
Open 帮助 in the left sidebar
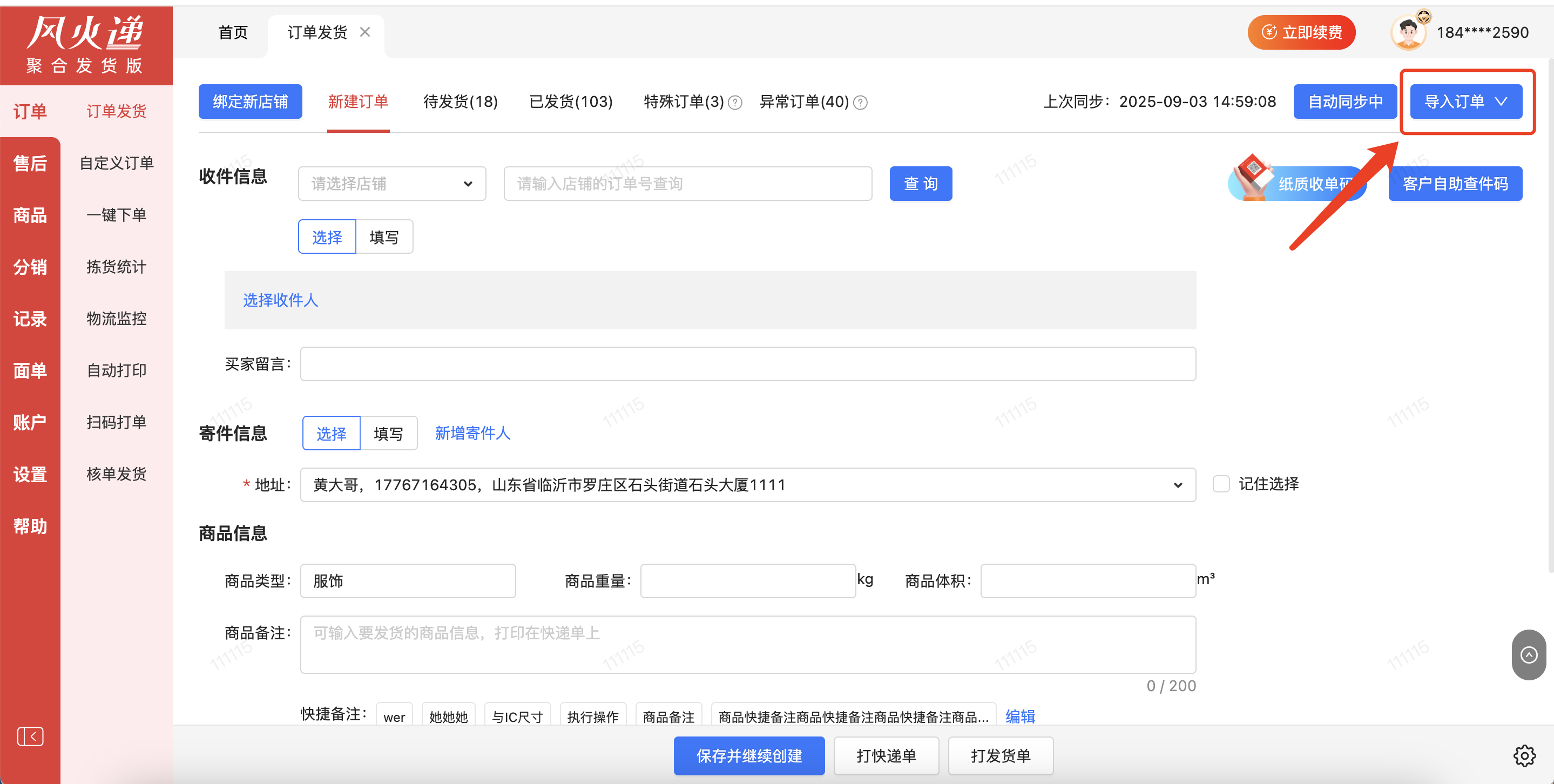pos(30,526)
